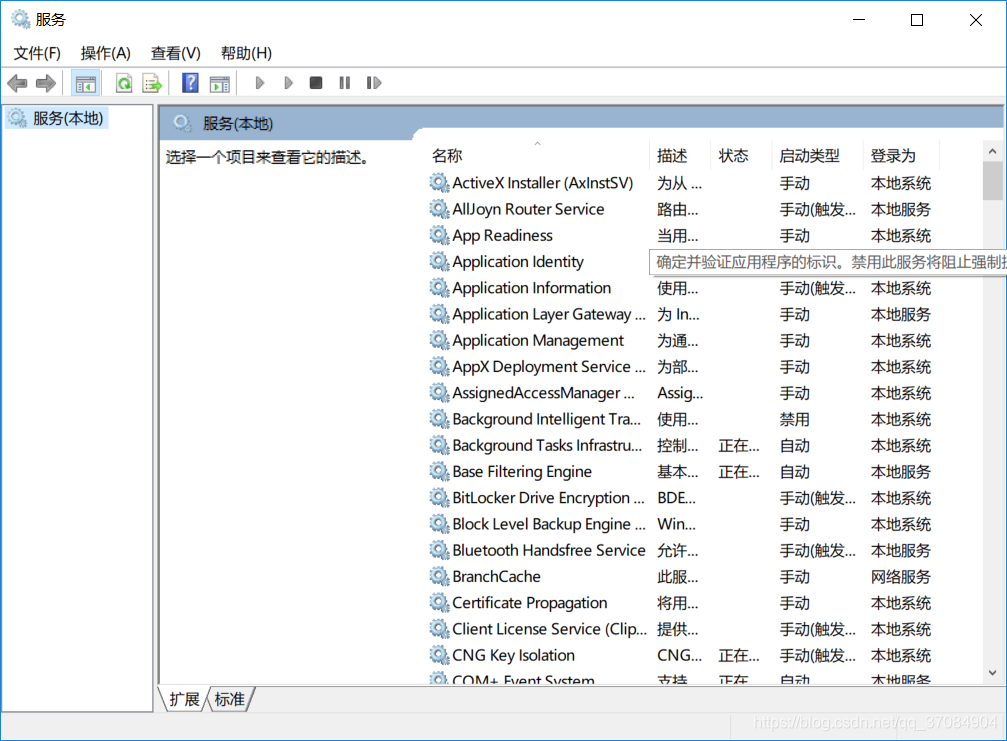This screenshot has width=1007, height=741.
Task: Open the 文件(F) menu
Action: [x=37, y=53]
